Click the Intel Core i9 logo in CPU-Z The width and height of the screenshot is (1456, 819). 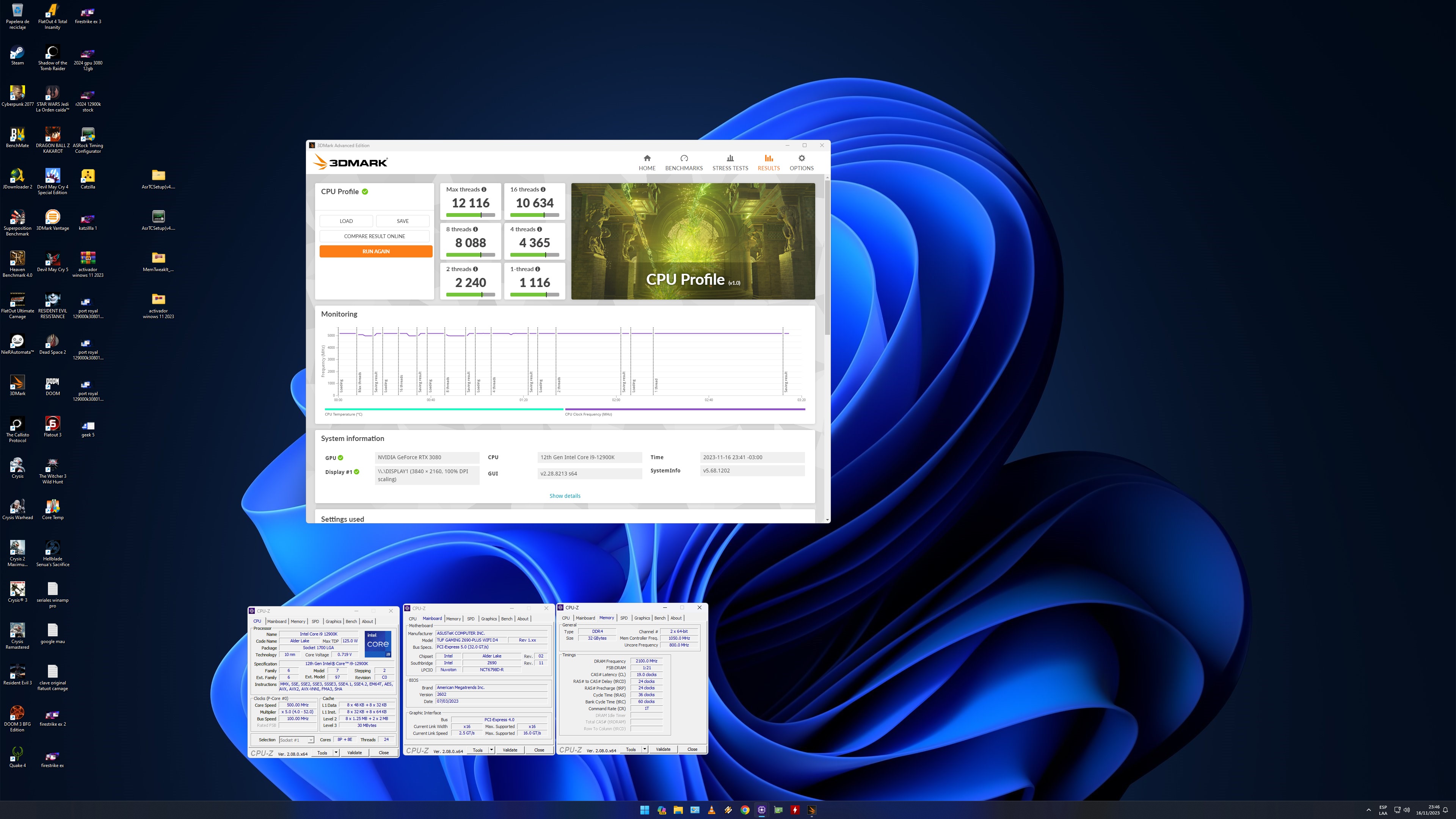click(378, 644)
